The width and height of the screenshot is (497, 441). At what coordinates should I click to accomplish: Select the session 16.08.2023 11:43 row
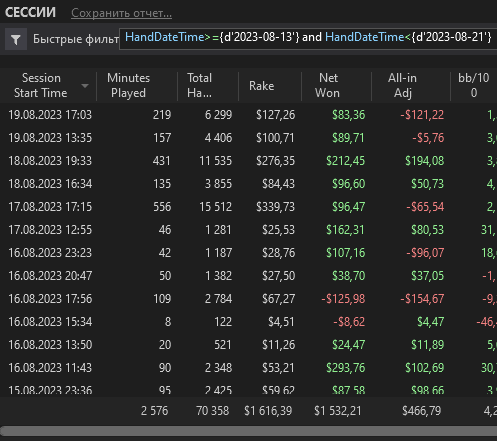pos(248,368)
